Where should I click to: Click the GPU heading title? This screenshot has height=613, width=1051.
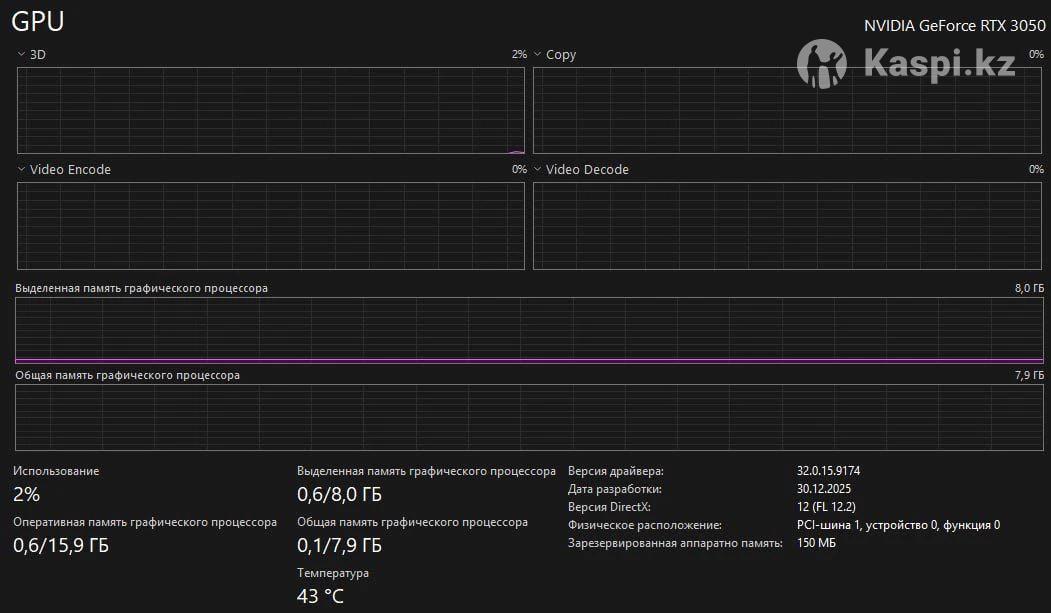tap(38, 22)
